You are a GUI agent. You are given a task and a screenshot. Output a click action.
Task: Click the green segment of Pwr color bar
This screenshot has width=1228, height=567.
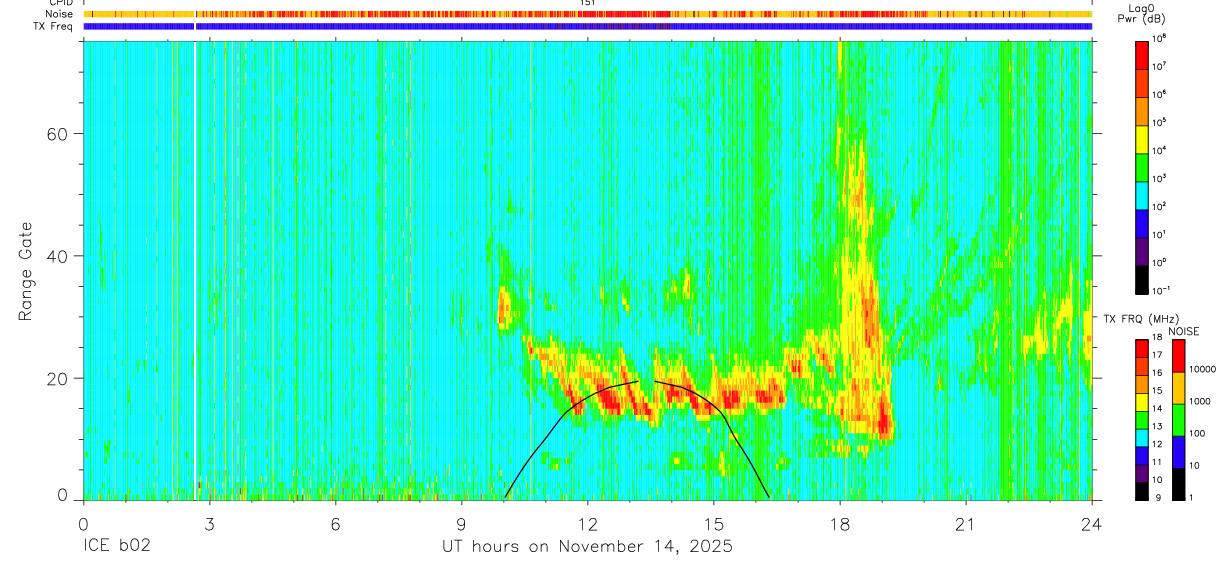1142,166
